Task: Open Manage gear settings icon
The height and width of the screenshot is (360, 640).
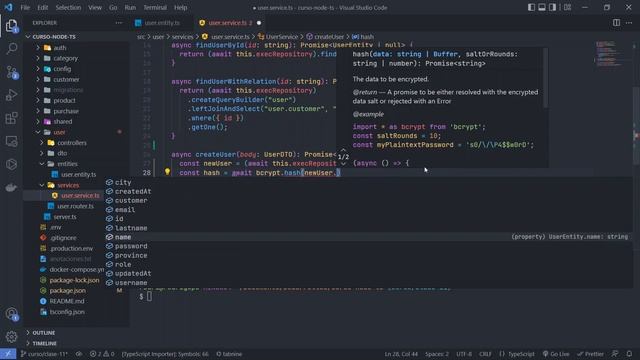Action: click(11, 336)
